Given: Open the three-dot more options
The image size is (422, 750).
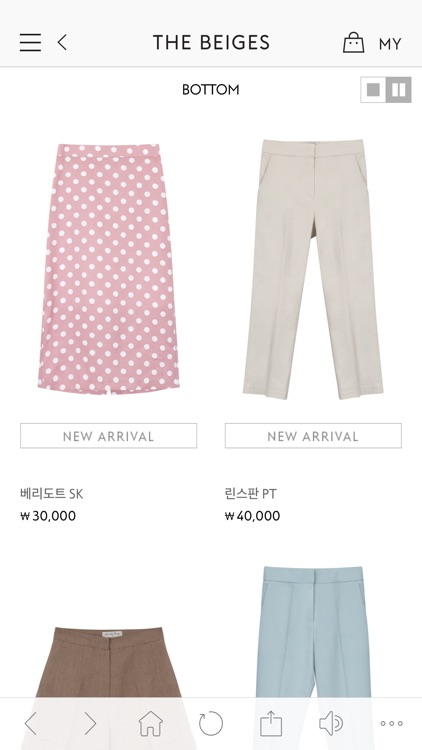Looking at the screenshot, I should 391,723.
